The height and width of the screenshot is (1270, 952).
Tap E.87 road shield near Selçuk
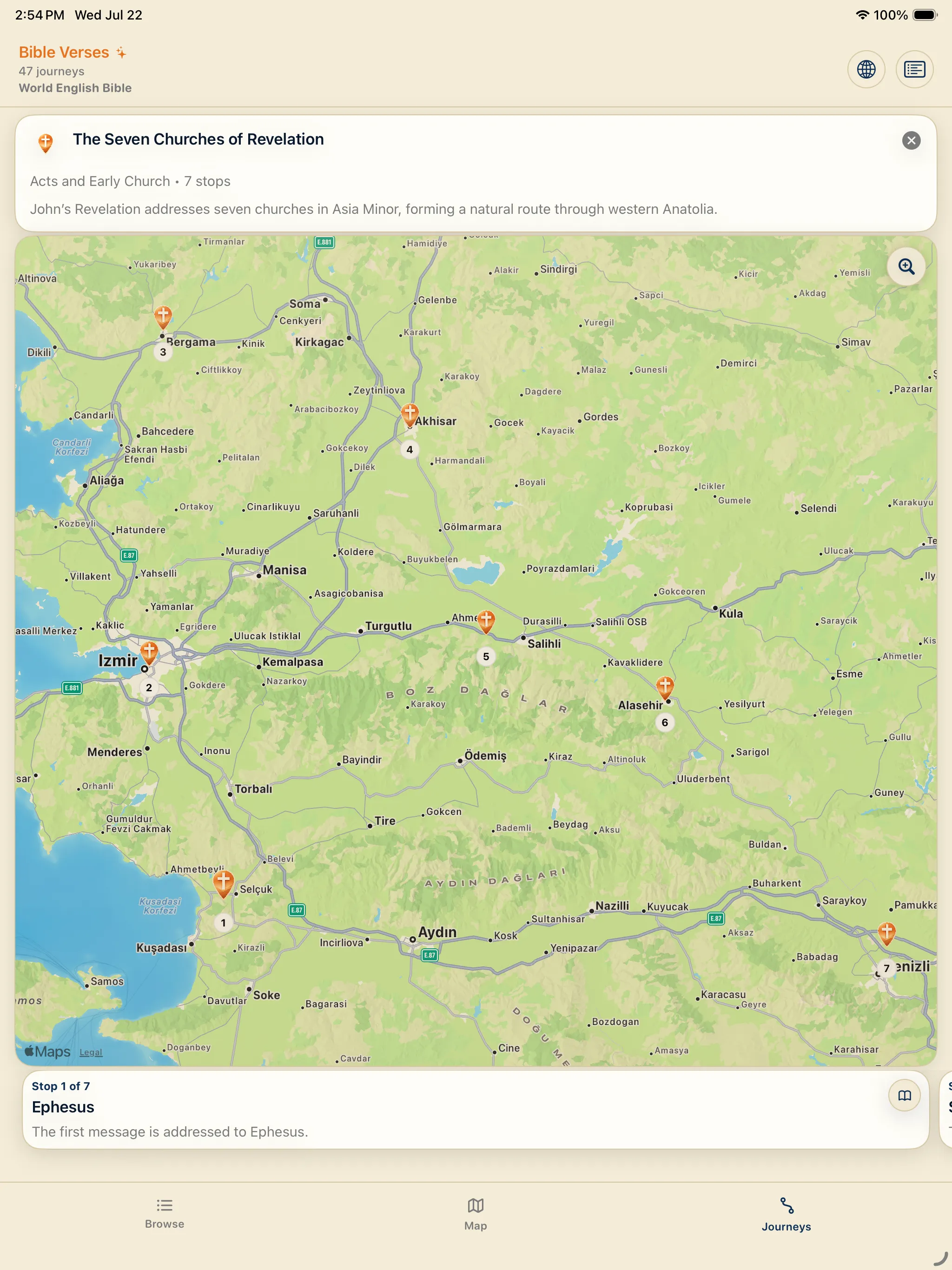[296, 910]
